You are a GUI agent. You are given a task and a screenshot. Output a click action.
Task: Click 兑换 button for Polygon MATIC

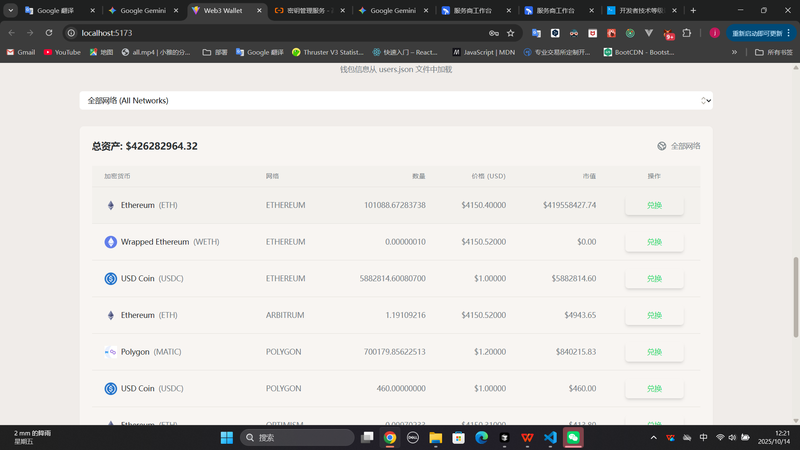pyautogui.click(x=654, y=352)
